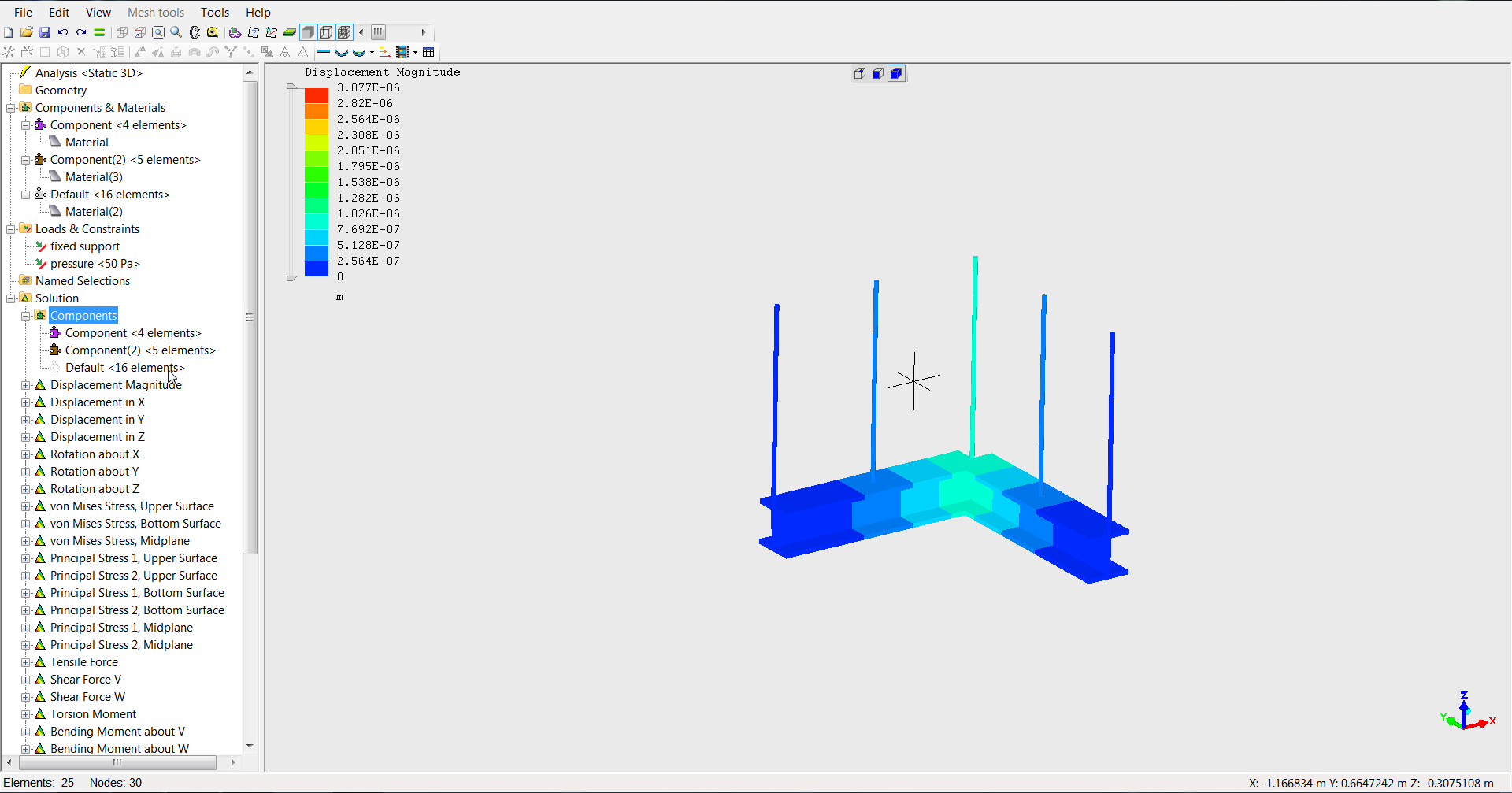Screen dimensions: 1512x793
Task: Toggle shaded solid display mode
Action: point(308,32)
